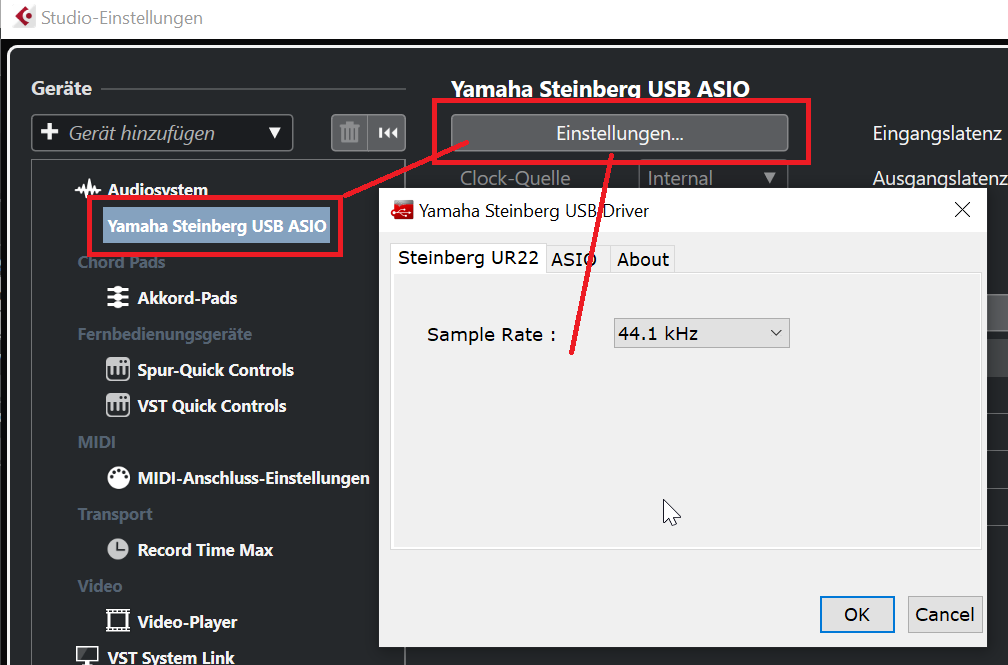Click the Ausgangslatenz label

pos(939,178)
